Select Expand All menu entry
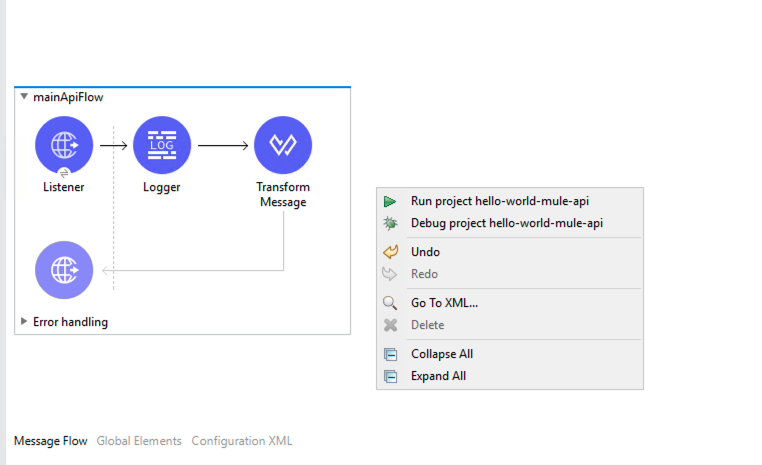The width and height of the screenshot is (762, 465). [x=510, y=376]
